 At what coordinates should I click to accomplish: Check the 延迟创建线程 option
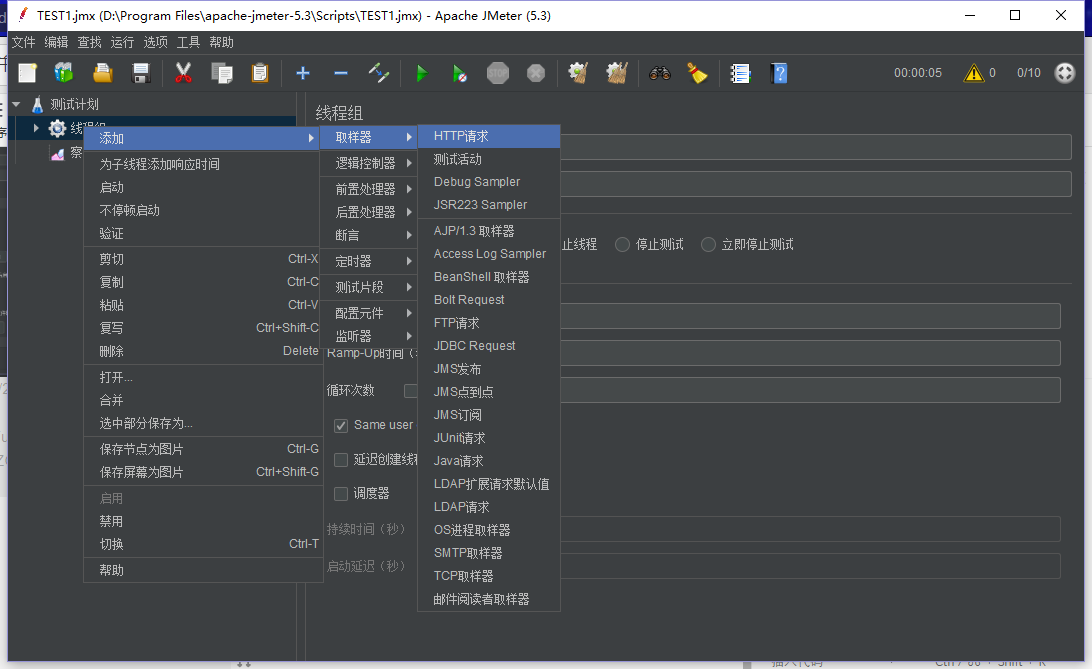(x=341, y=459)
